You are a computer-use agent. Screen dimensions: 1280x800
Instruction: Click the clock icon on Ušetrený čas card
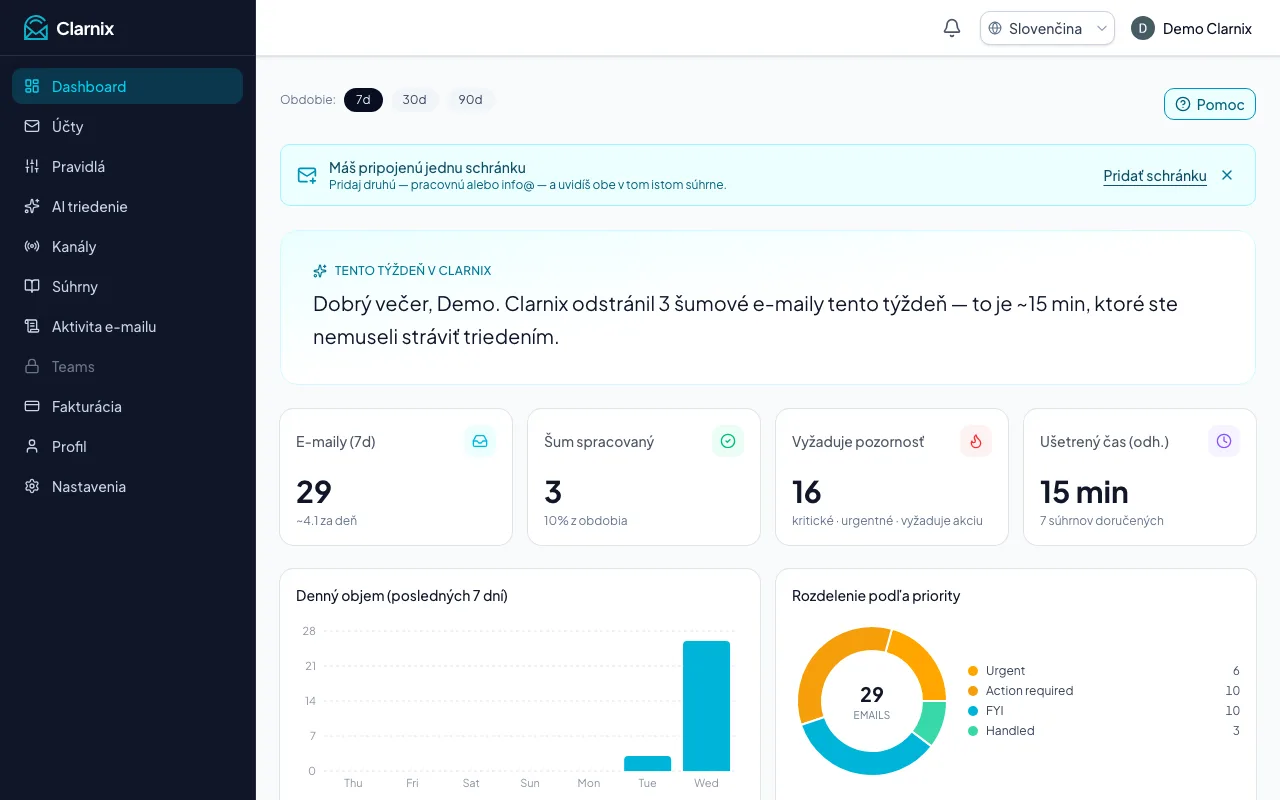[1224, 441]
